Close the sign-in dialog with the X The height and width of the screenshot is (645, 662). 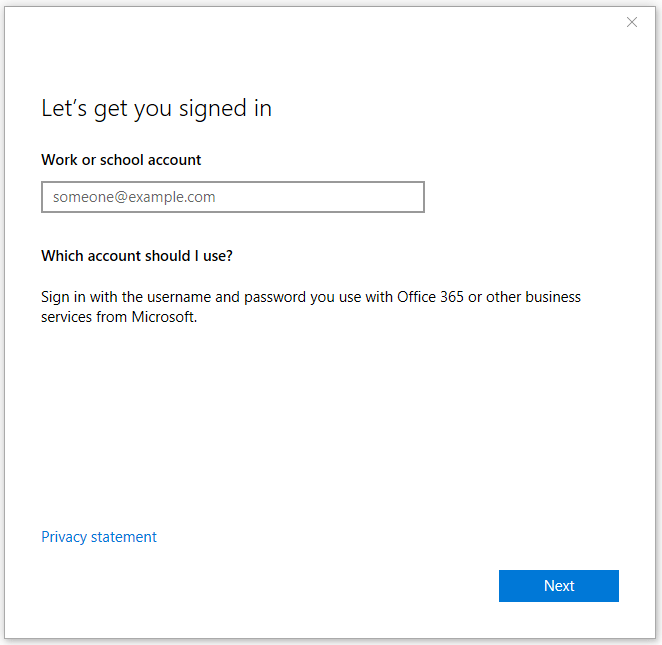(632, 22)
